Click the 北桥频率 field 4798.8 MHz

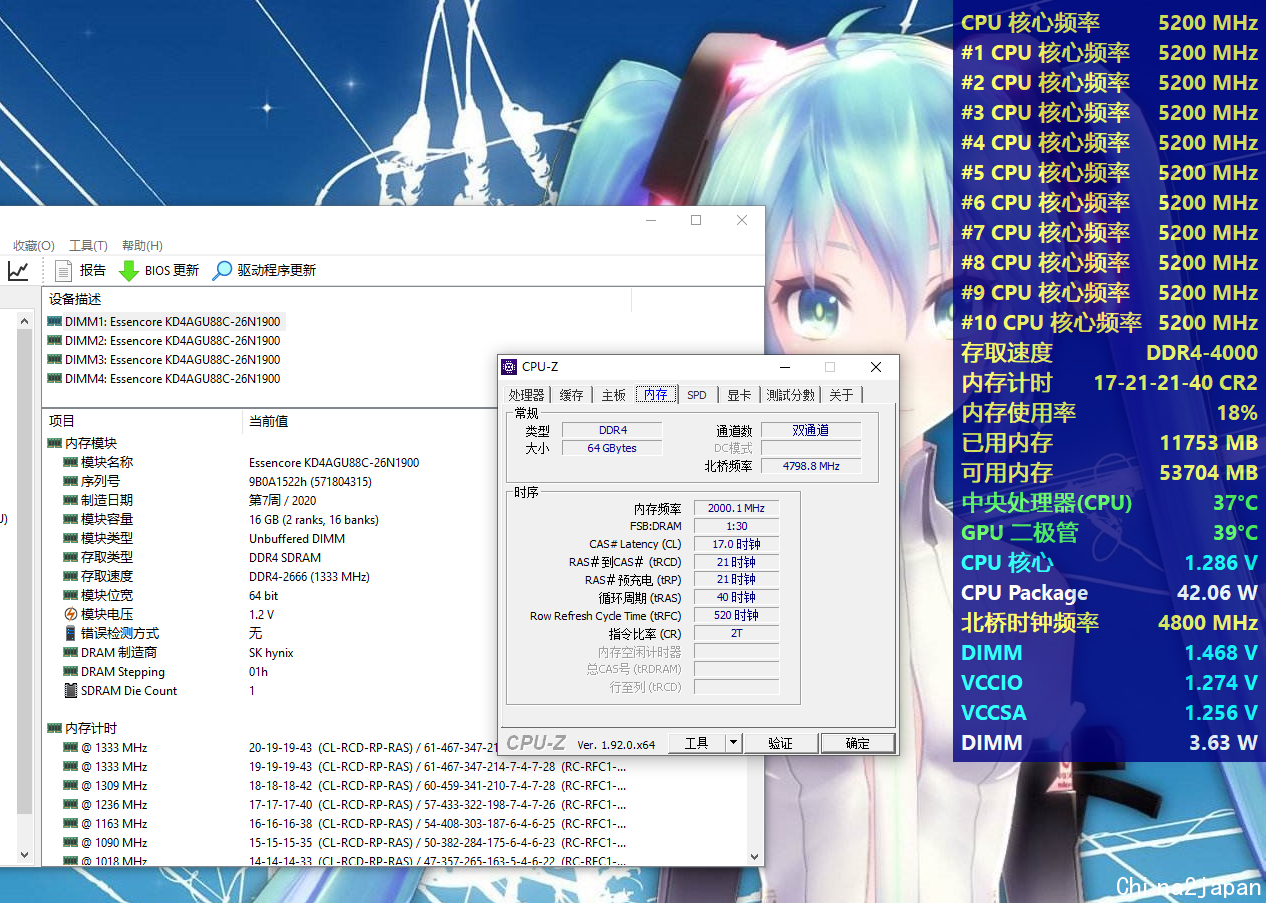point(811,466)
